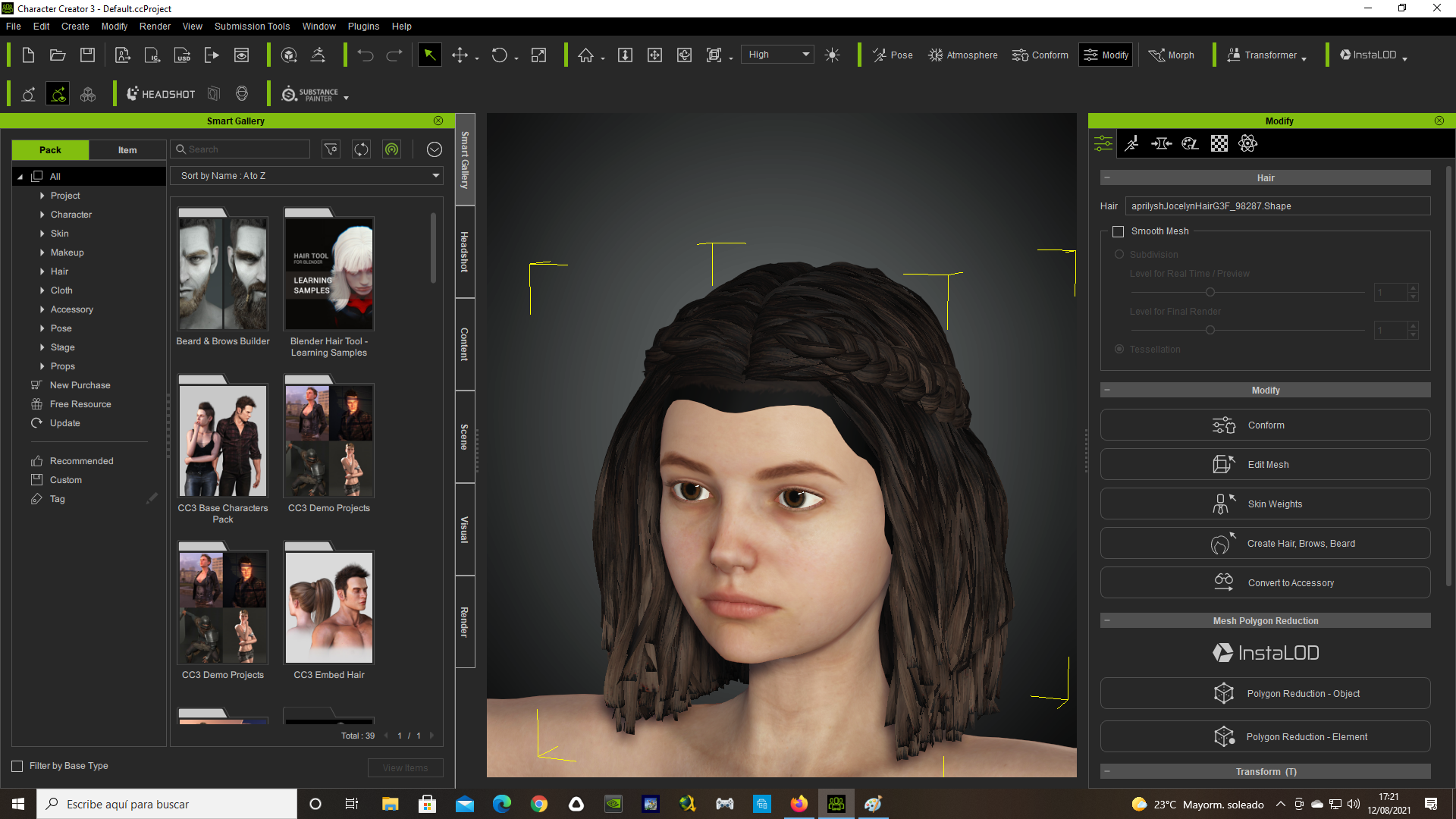Click the green target find icon
The image size is (1456, 819).
391,149
